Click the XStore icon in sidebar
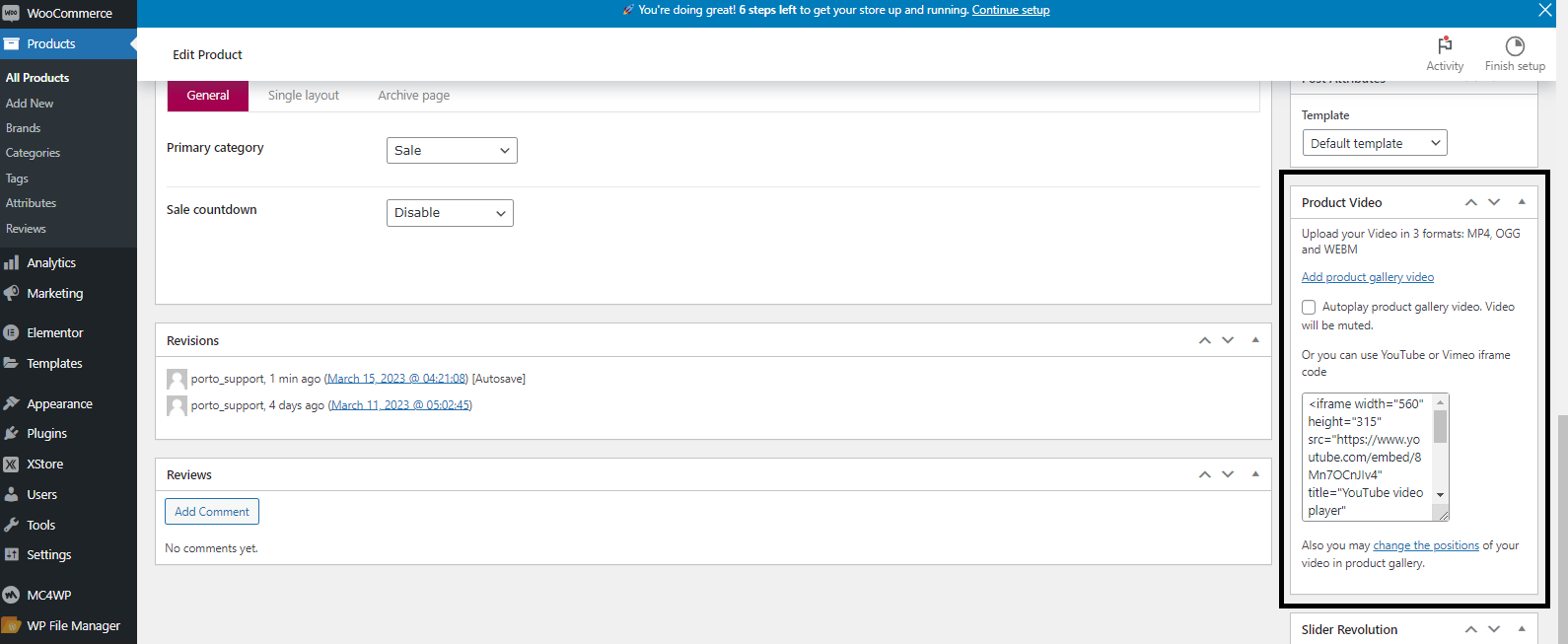The image size is (1568, 644). [x=11, y=464]
